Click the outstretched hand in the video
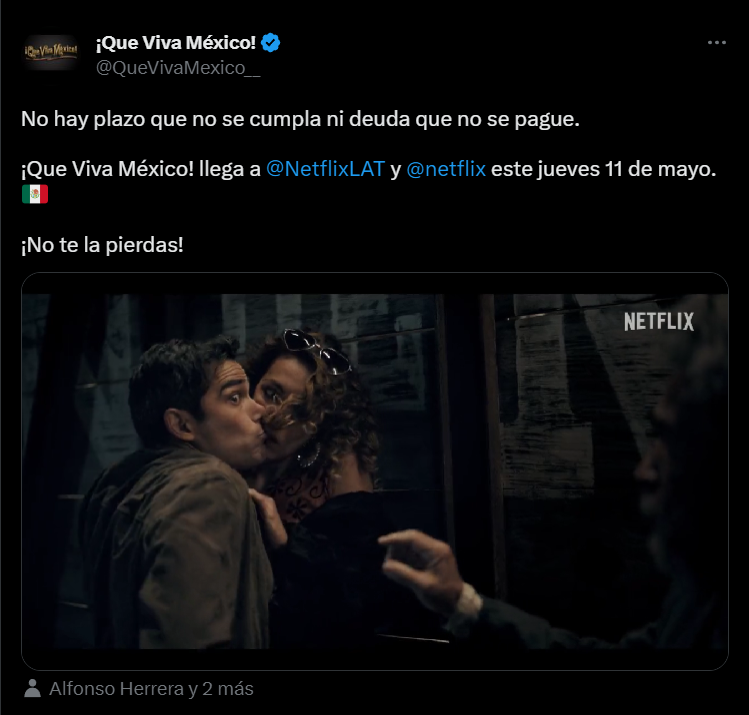749x715 pixels. 419,568
